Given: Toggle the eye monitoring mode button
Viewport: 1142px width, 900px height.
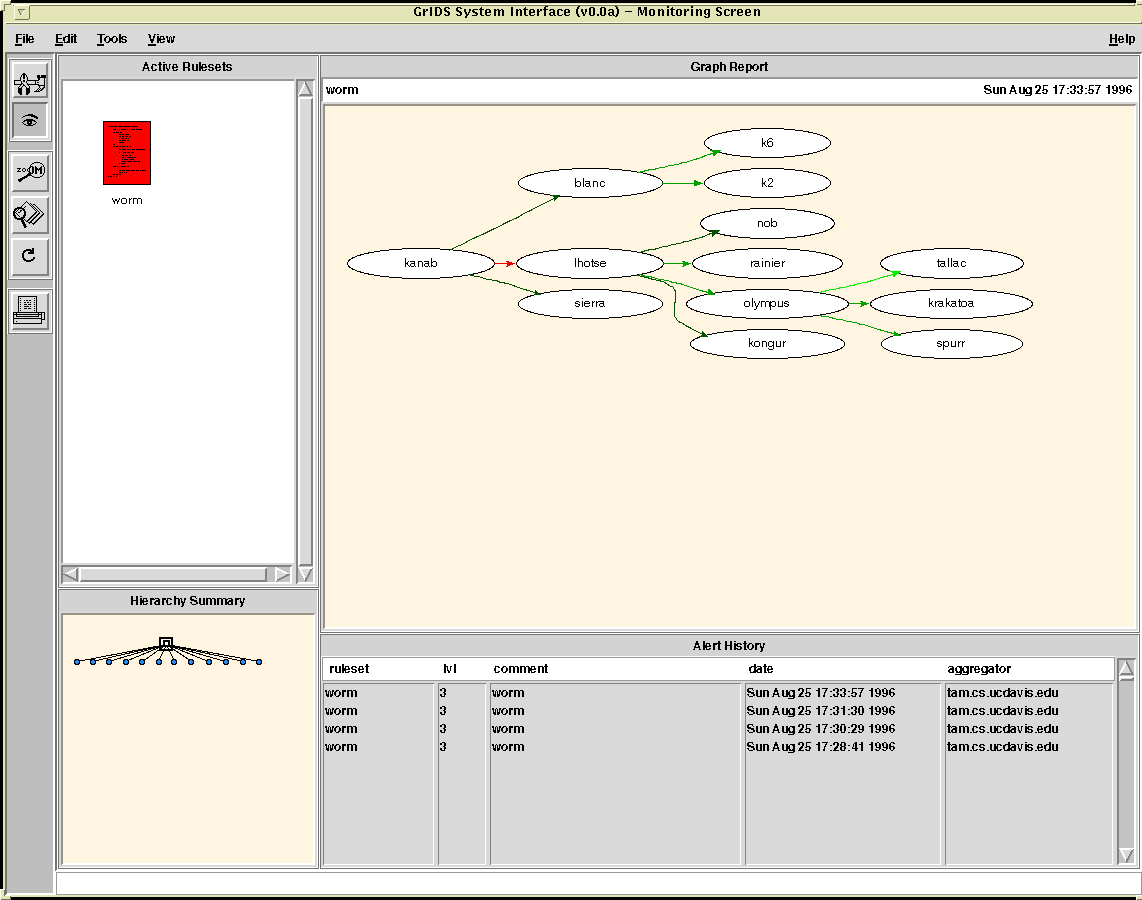Looking at the screenshot, I should tap(30, 120).
